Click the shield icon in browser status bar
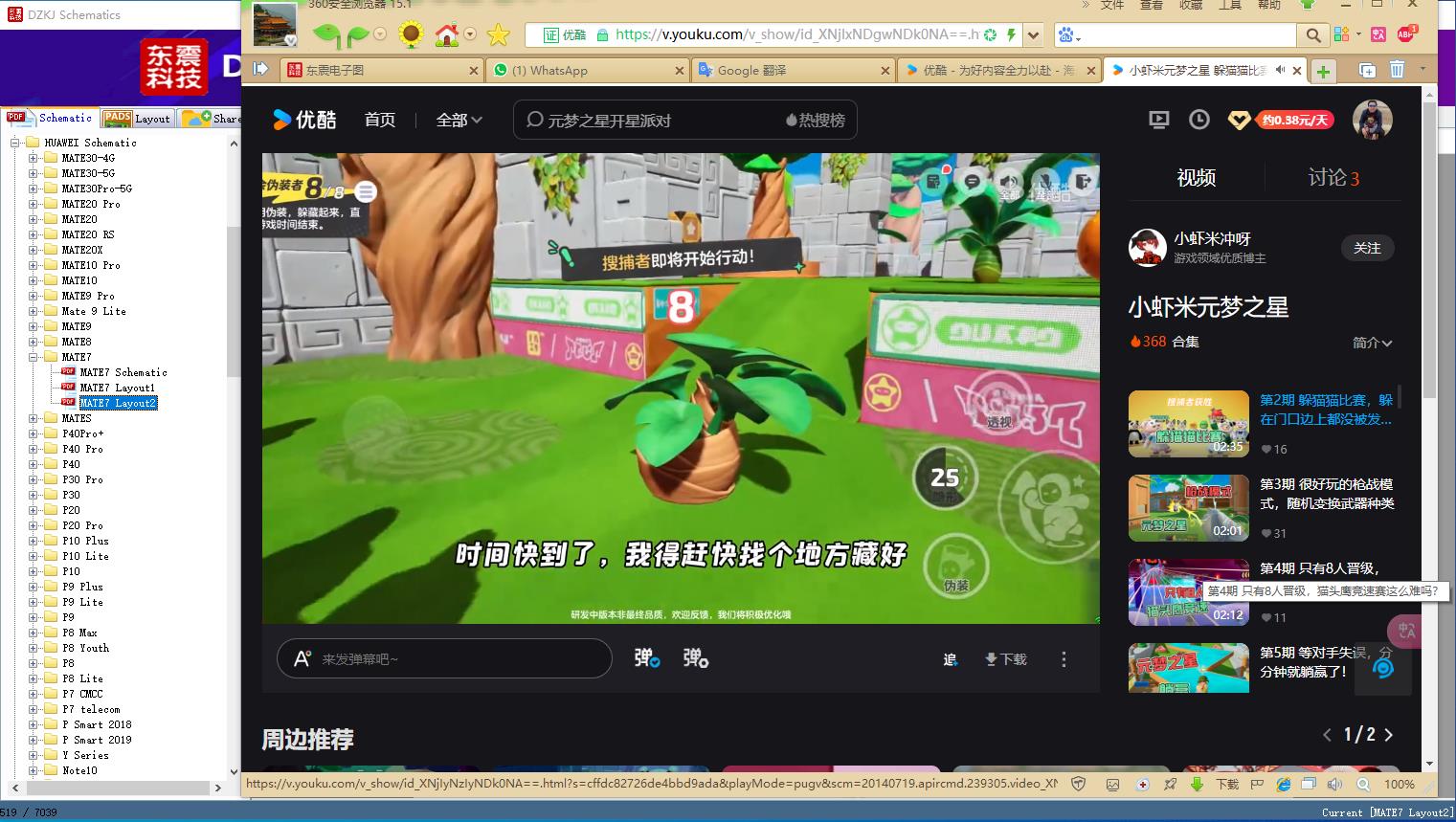This screenshot has width=1456, height=822. pyautogui.click(x=1079, y=784)
